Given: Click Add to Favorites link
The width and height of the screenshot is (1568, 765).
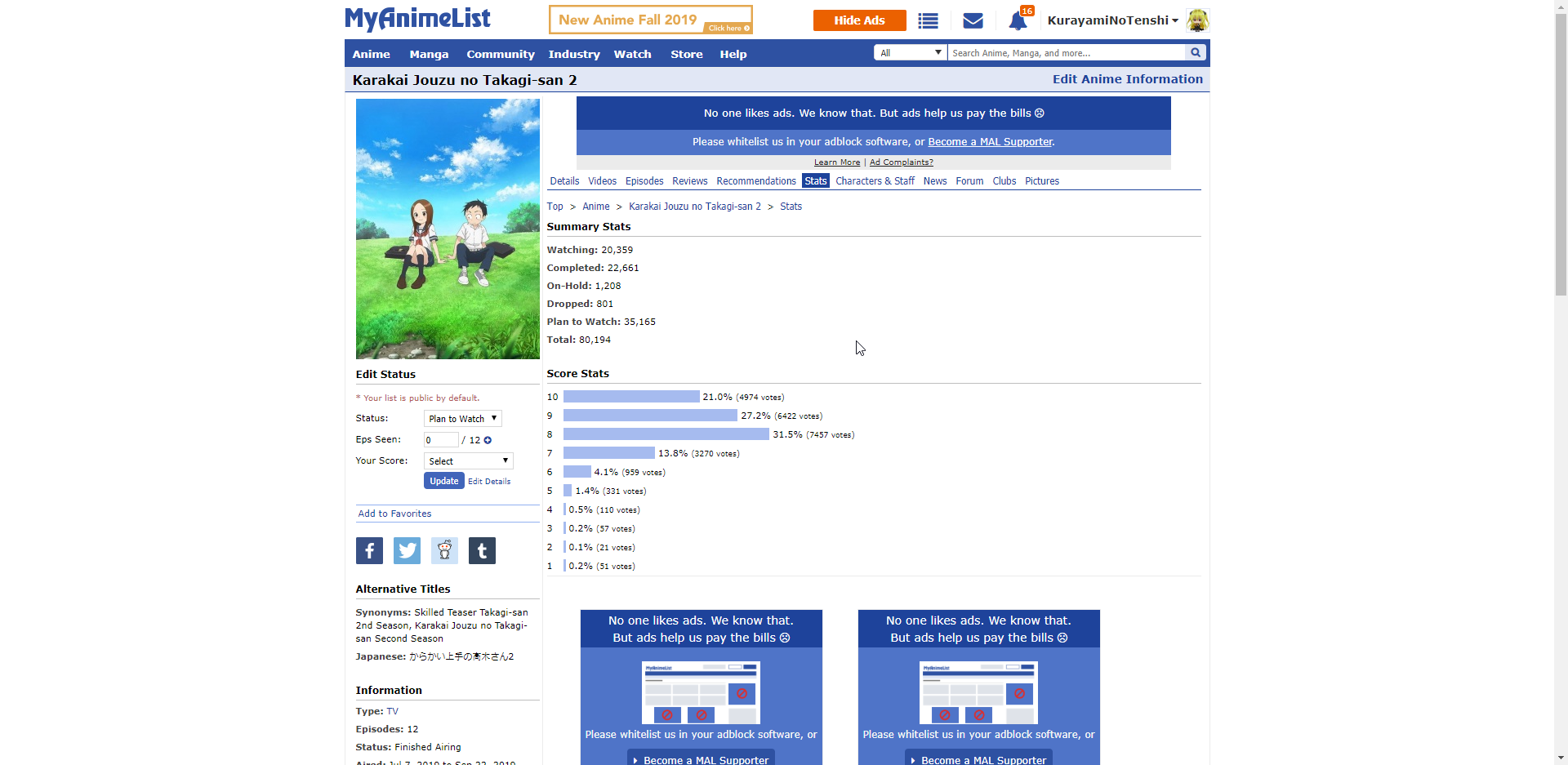Looking at the screenshot, I should pos(394,514).
